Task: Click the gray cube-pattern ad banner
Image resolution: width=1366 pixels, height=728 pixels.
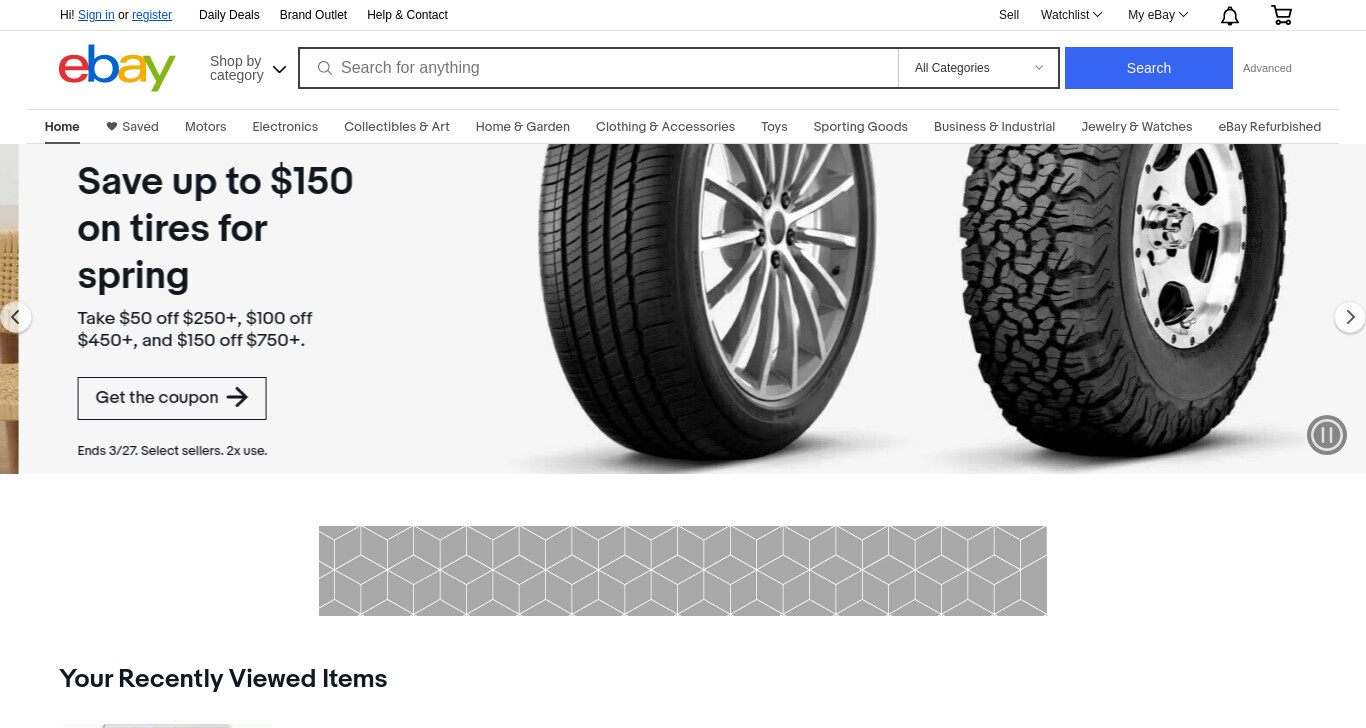Action: tap(683, 571)
